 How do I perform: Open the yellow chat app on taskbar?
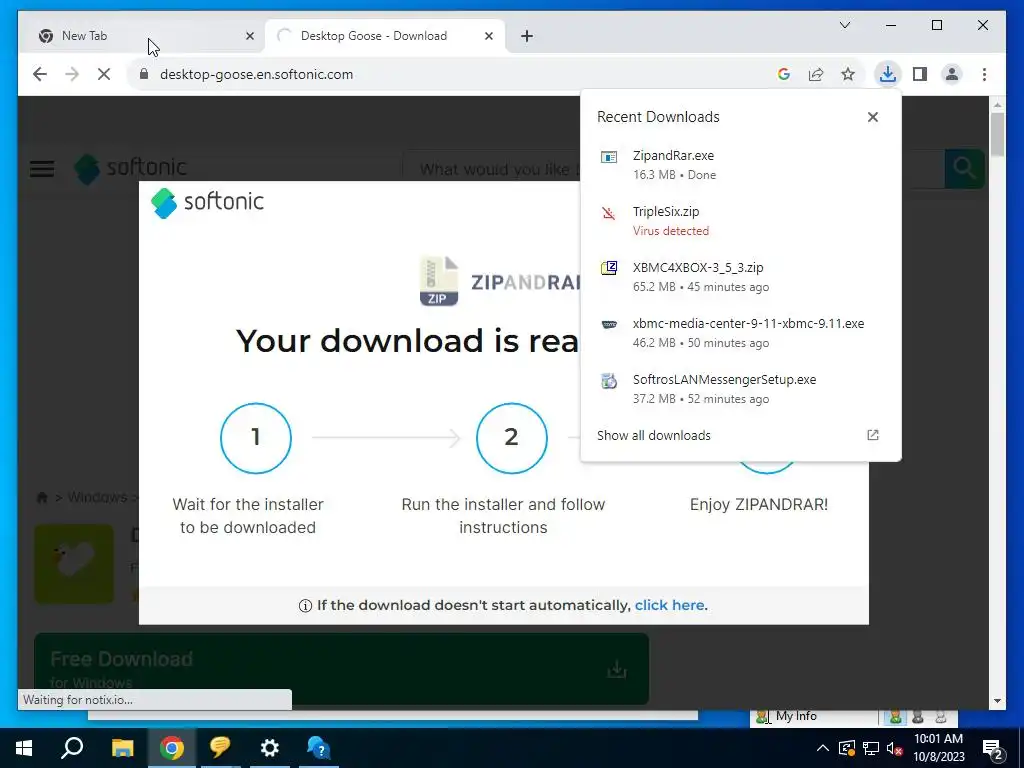click(220, 748)
